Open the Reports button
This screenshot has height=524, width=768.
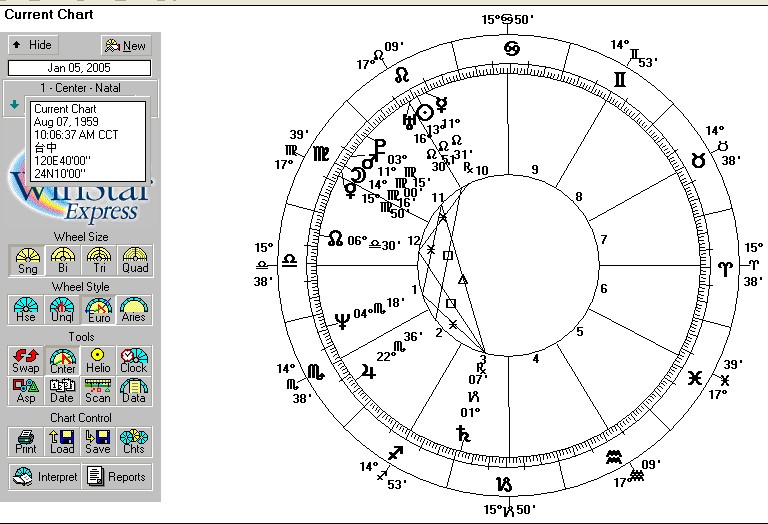117,477
